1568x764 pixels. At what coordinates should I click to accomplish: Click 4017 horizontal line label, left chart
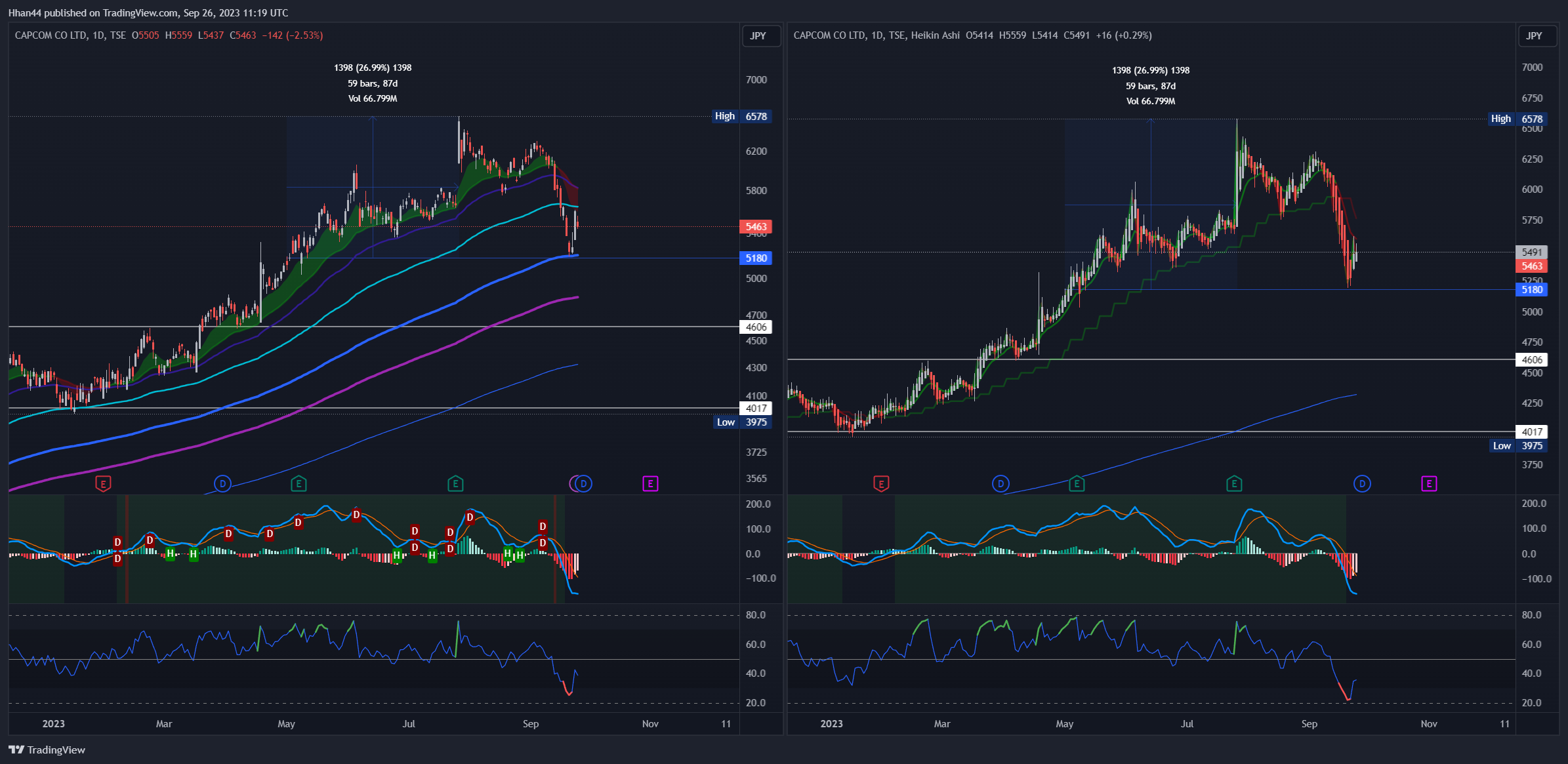coord(756,409)
